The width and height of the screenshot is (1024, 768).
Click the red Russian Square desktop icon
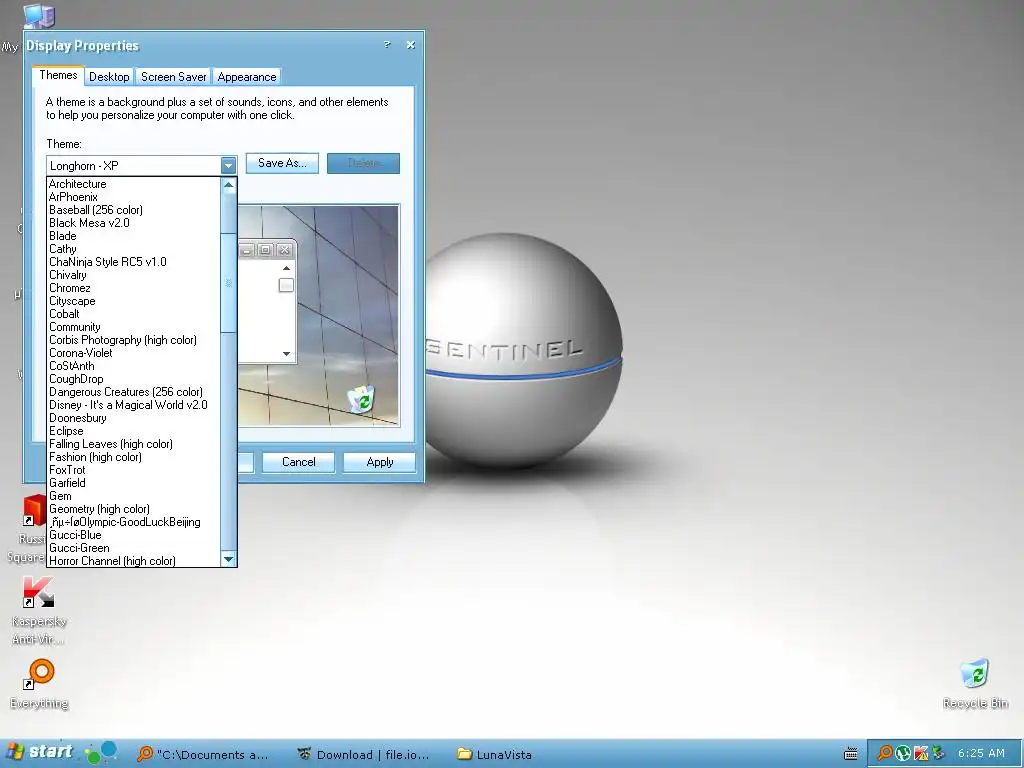[34, 511]
